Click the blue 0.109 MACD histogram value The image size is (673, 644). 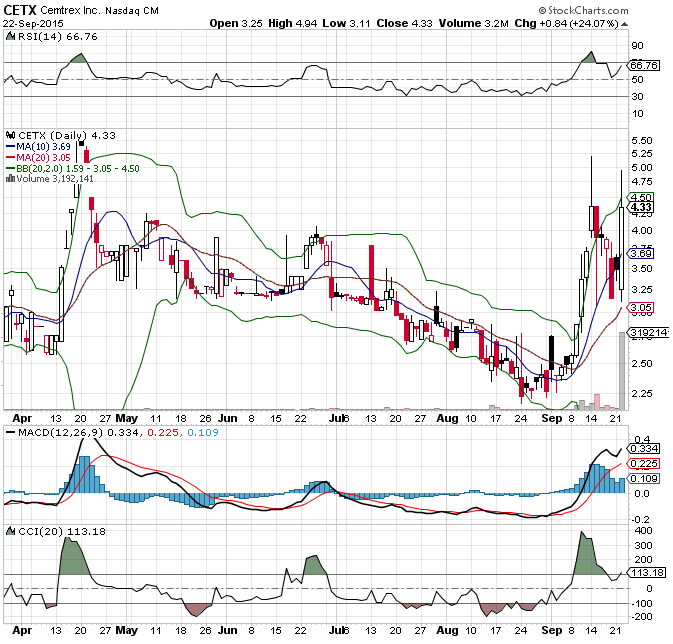point(203,433)
